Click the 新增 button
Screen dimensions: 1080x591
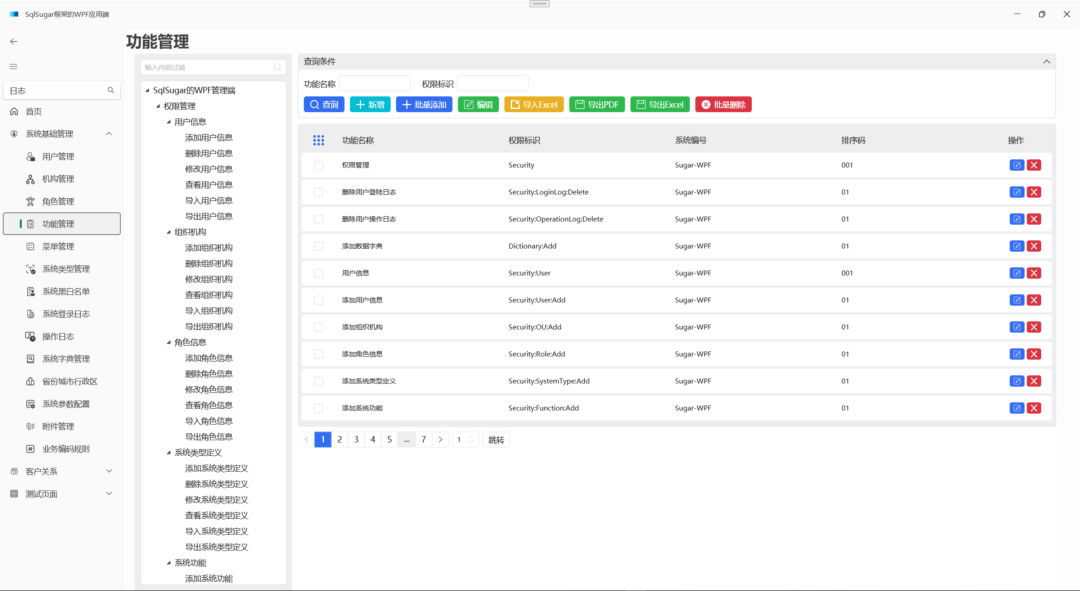[x=370, y=105]
